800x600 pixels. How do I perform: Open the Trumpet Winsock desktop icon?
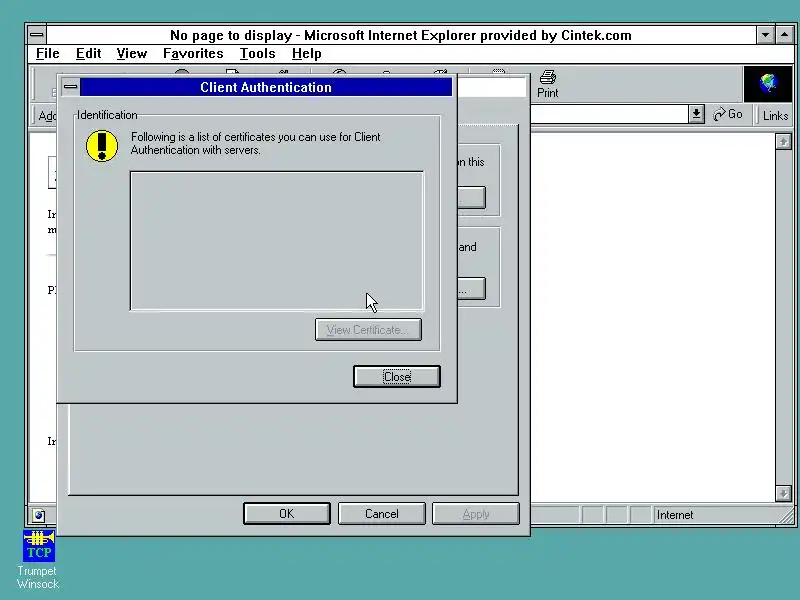[x=38, y=560]
